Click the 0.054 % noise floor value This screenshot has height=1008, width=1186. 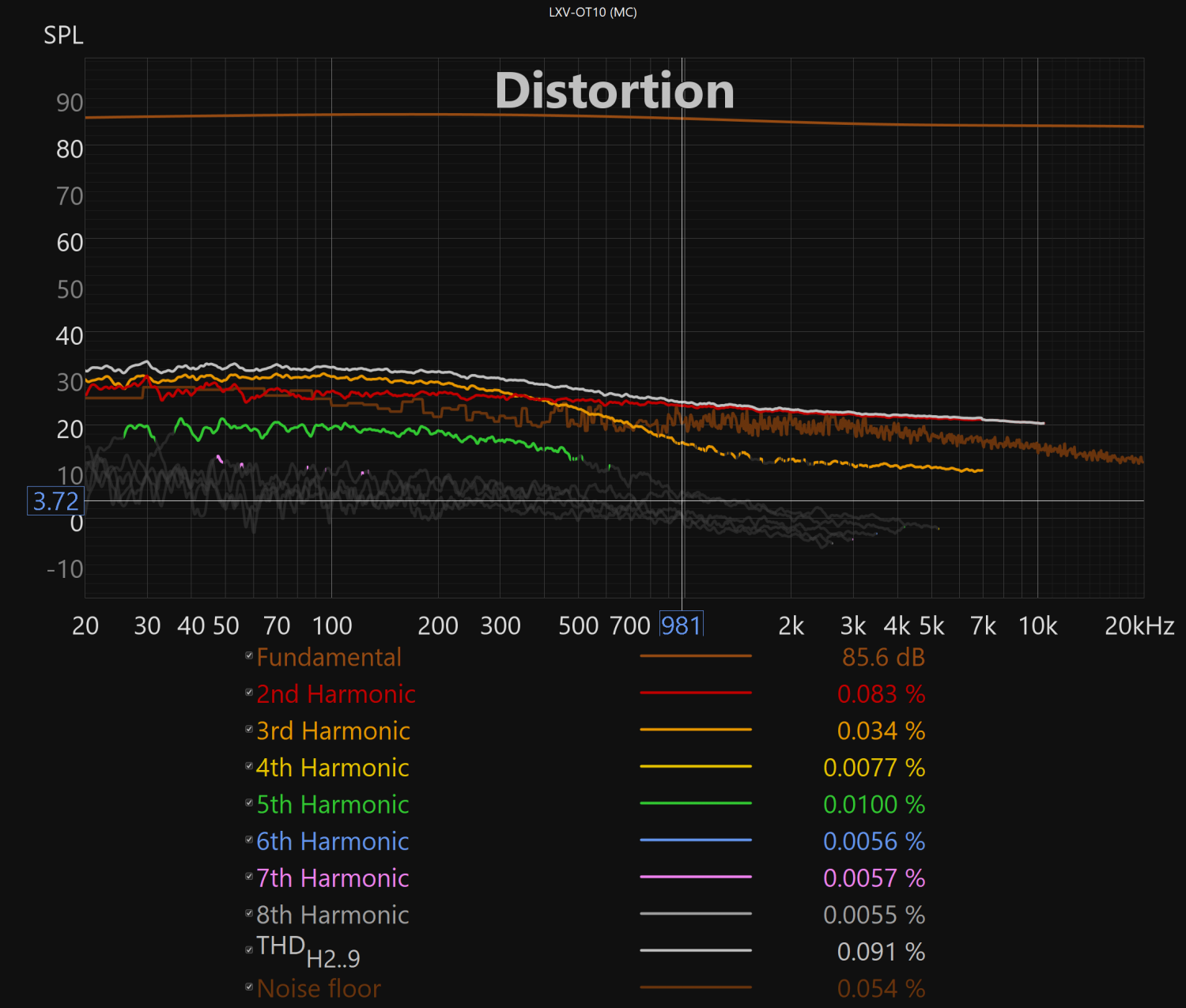tap(881, 988)
